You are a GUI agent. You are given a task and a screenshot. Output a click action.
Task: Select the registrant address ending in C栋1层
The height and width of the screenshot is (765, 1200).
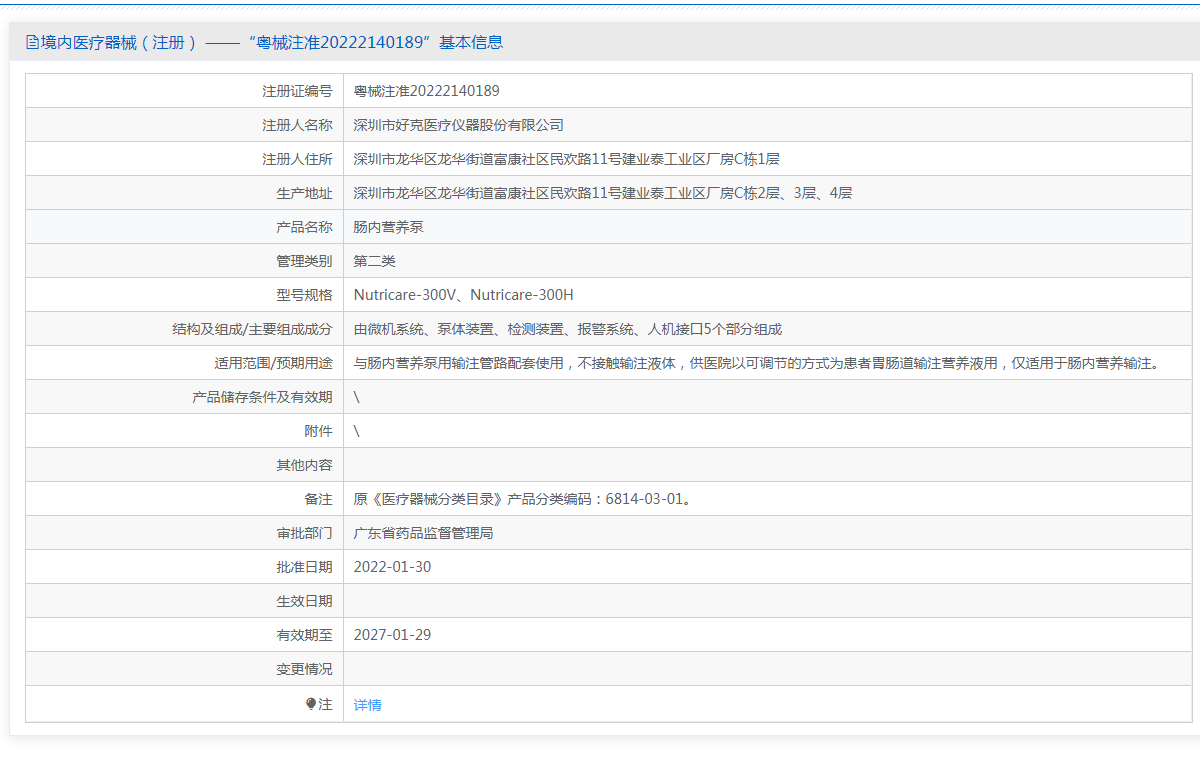point(566,159)
